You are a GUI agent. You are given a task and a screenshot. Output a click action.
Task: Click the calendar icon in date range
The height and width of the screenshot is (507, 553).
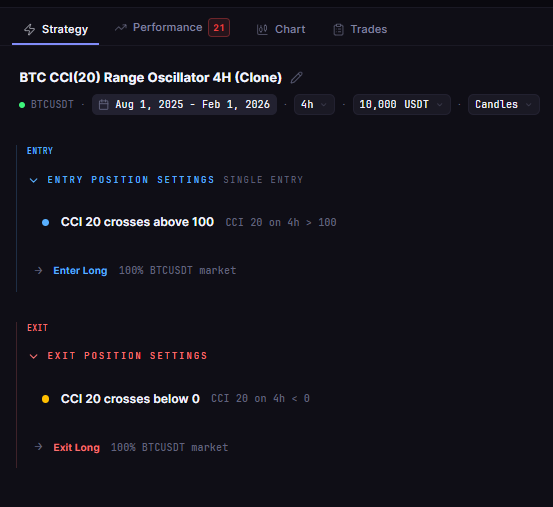[103, 105]
